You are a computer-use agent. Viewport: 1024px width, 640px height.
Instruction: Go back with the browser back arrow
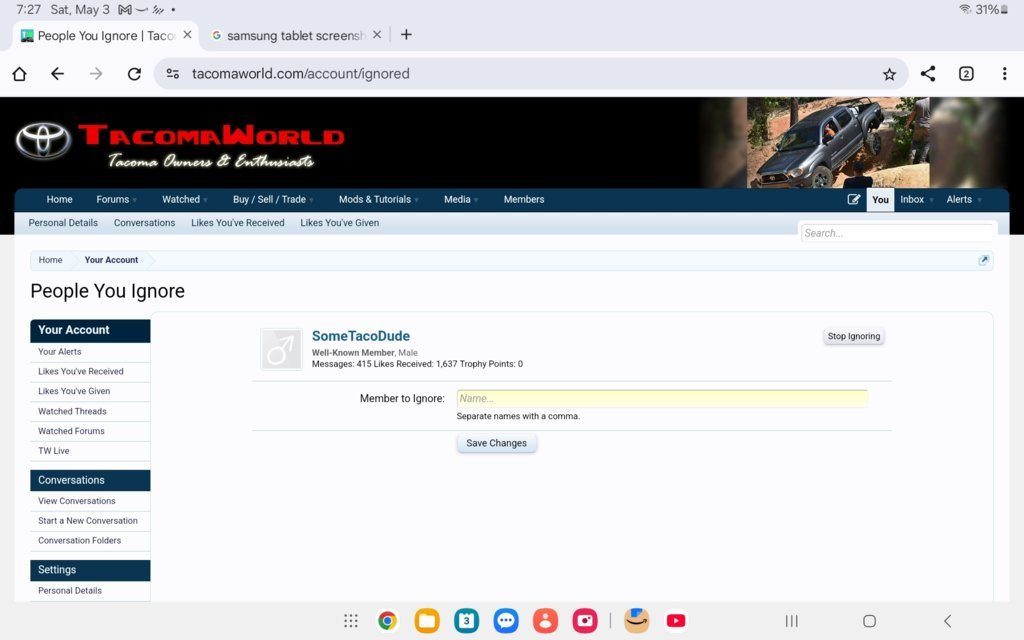pos(57,74)
